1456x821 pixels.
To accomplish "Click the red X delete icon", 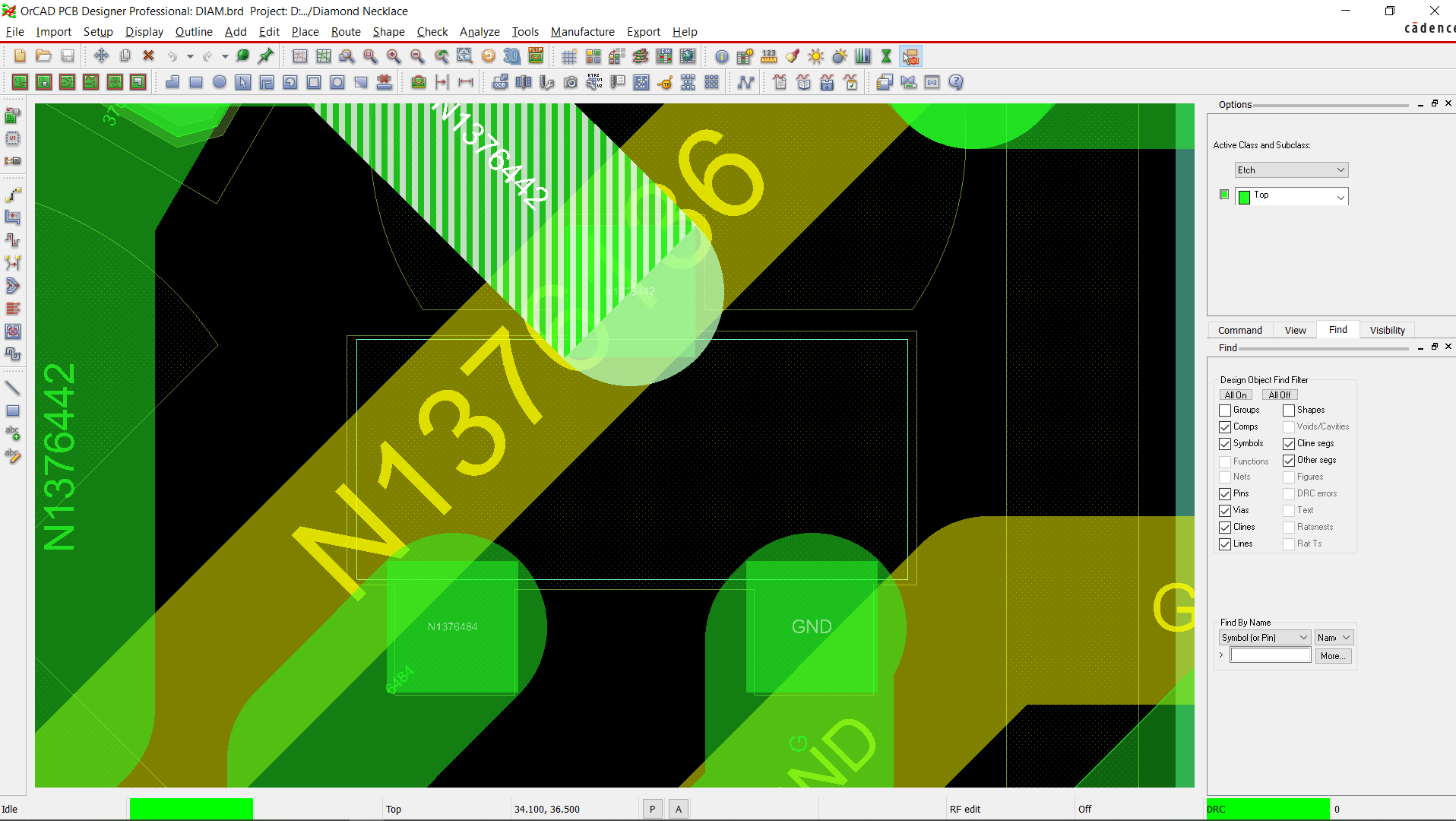I will (x=149, y=55).
